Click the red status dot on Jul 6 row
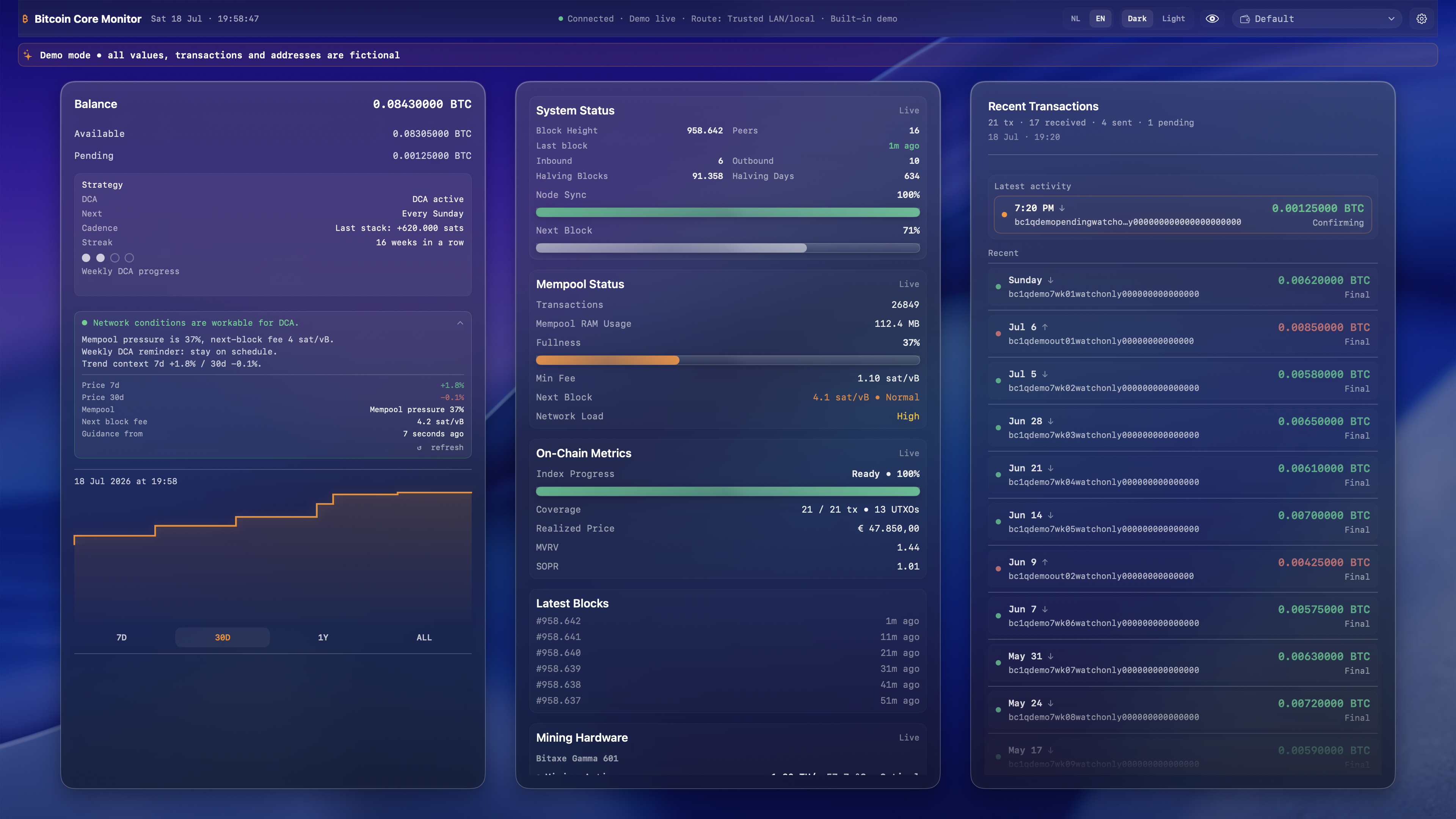The width and height of the screenshot is (1456, 819). coord(998,334)
